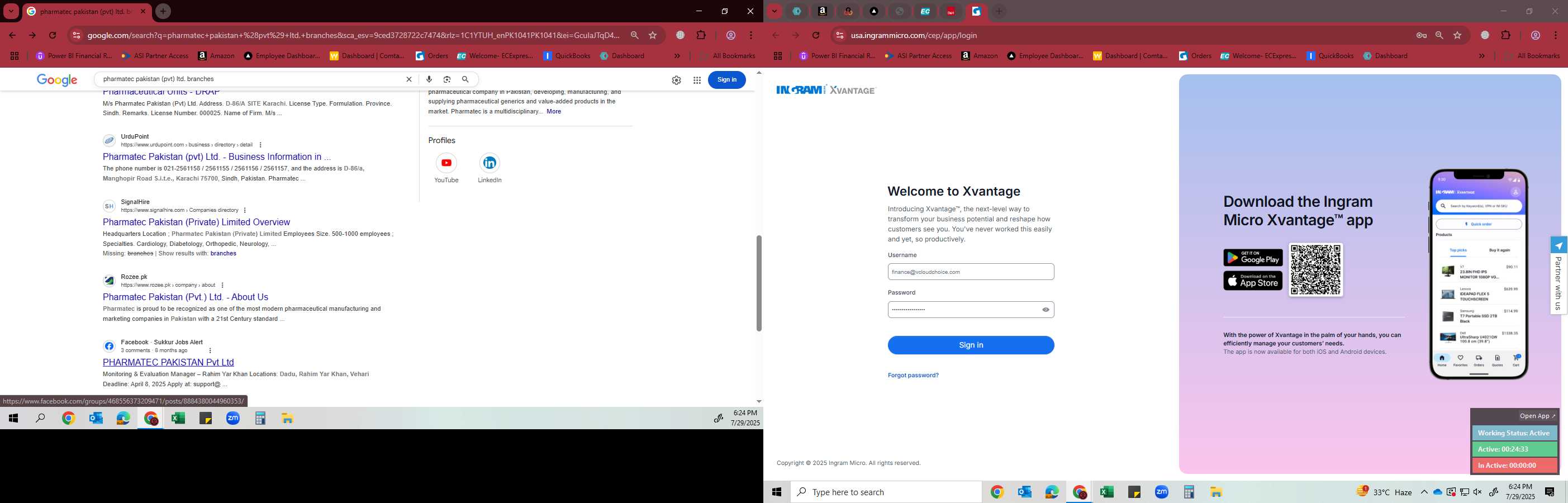The image size is (1568, 503).
Task: Close the pharmatec pakistan tab
Action: click(x=142, y=11)
